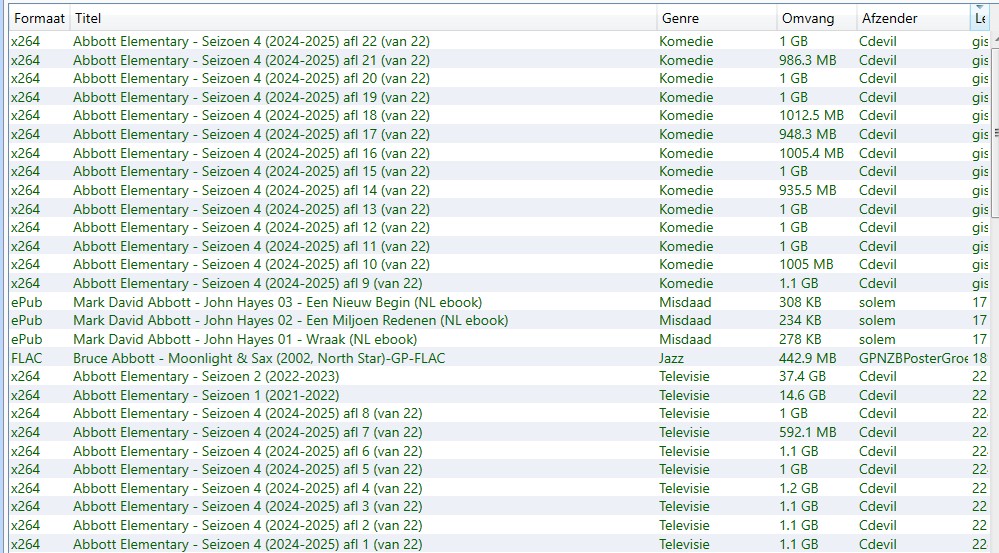999x553 pixels.
Task: Click Televisie genre of Seizoen 2 row
Action: coord(684,377)
